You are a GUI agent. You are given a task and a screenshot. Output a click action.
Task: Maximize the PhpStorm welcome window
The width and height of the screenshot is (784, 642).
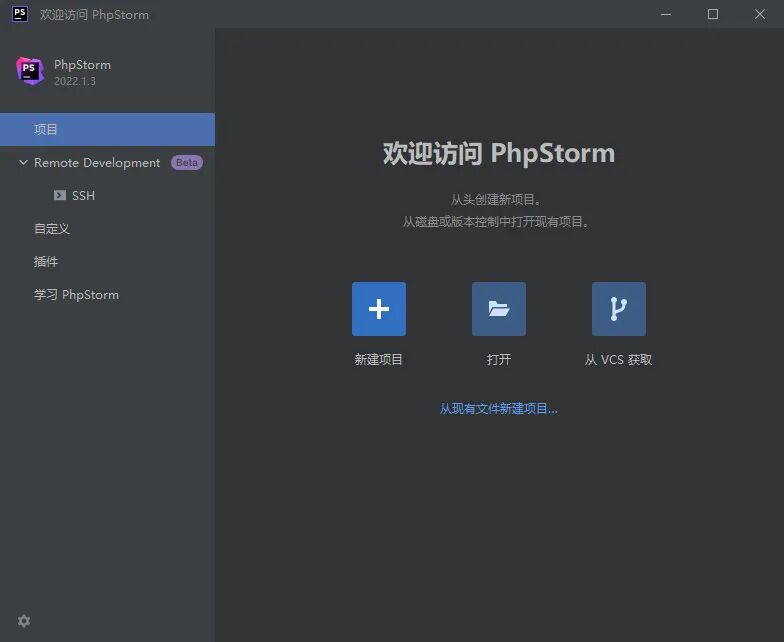(713, 14)
